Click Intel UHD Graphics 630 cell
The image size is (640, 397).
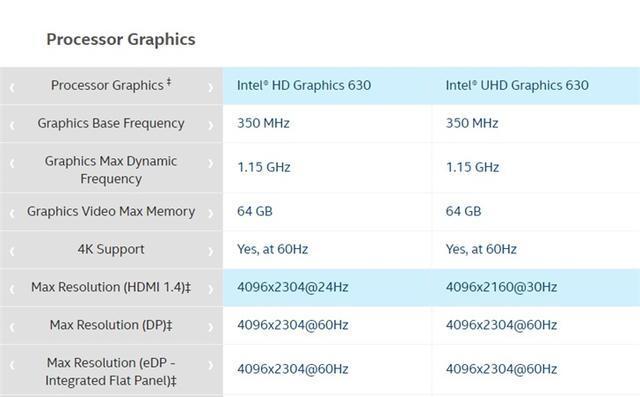(517, 85)
